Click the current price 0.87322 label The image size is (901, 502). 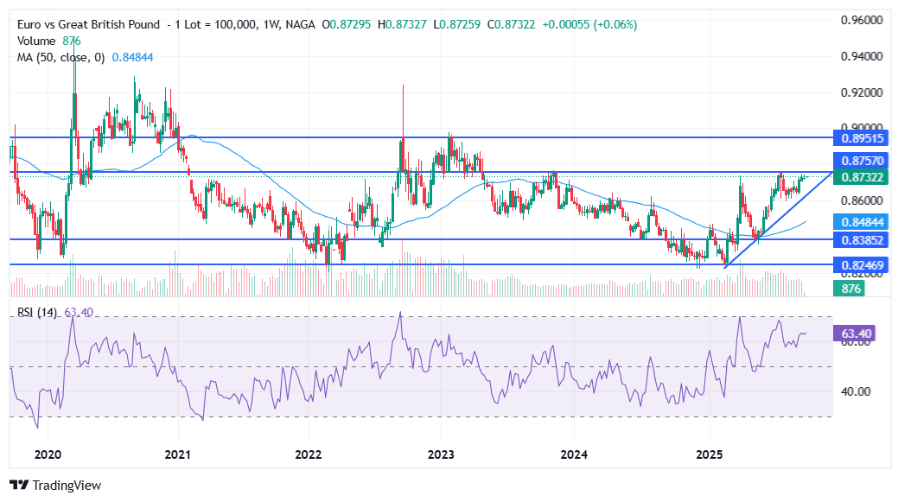point(862,177)
